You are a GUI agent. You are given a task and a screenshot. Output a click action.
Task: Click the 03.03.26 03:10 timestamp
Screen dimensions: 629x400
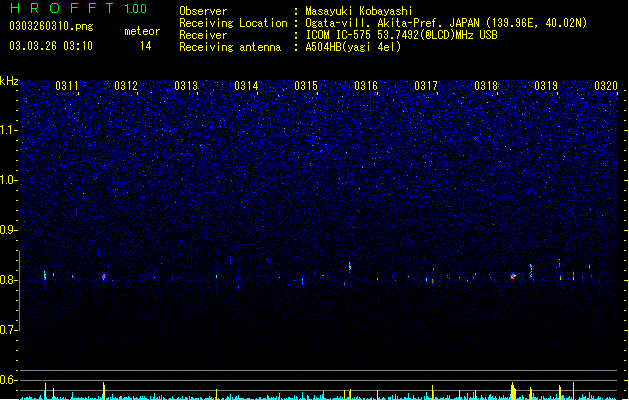click(x=51, y=46)
